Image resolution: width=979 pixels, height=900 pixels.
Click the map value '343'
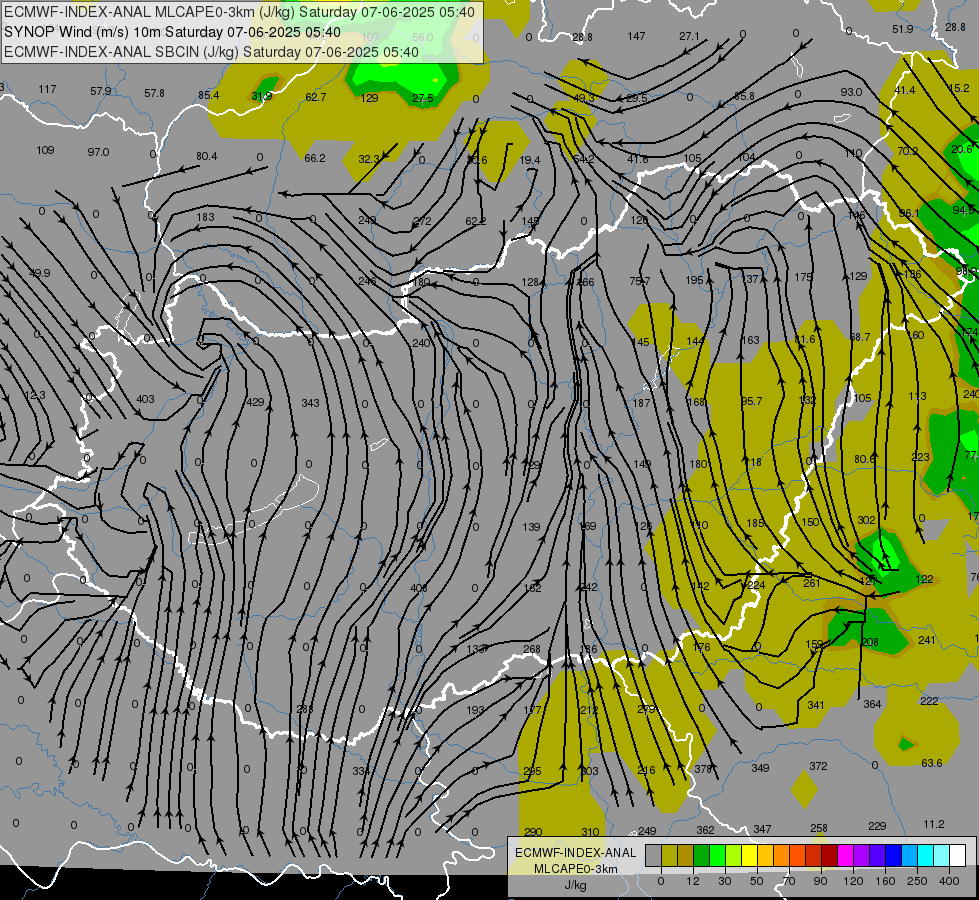click(310, 403)
